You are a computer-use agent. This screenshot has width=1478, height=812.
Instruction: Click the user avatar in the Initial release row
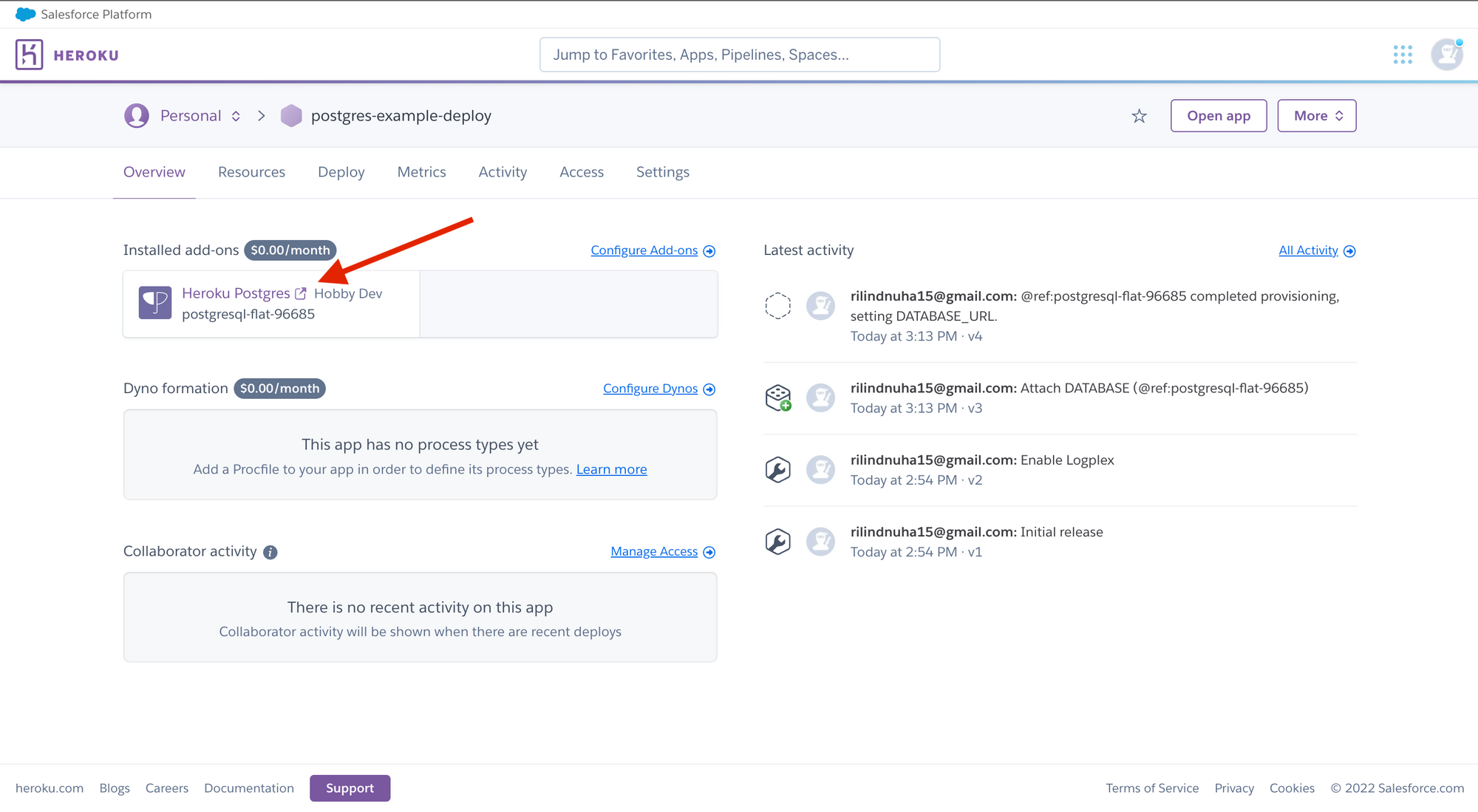click(x=820, y=542)
